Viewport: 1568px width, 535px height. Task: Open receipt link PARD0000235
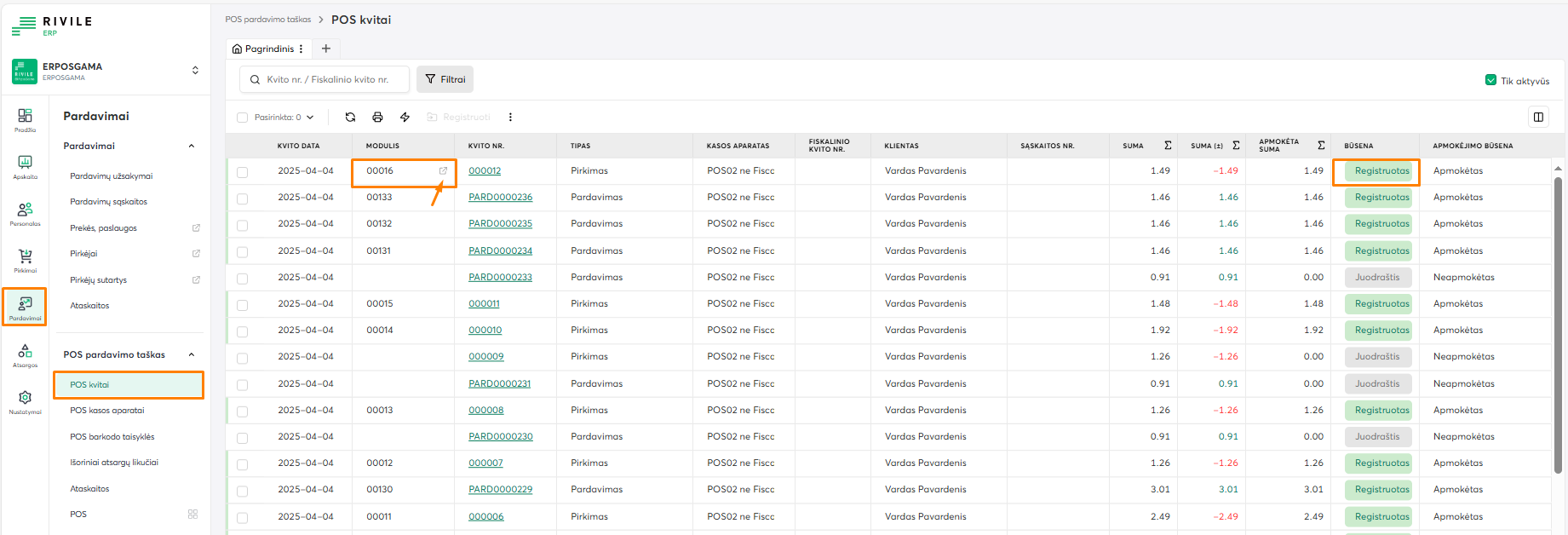(500, 224)
